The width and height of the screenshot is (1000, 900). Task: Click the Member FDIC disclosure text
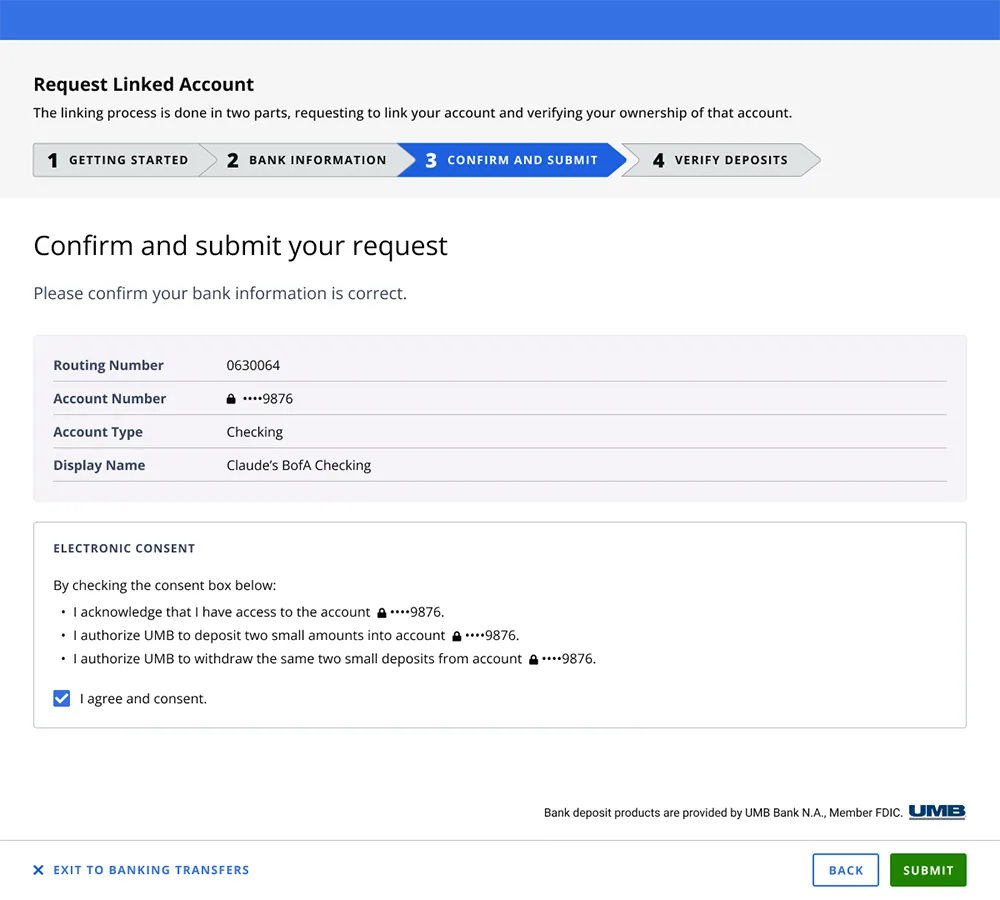(x=723, y=813)
